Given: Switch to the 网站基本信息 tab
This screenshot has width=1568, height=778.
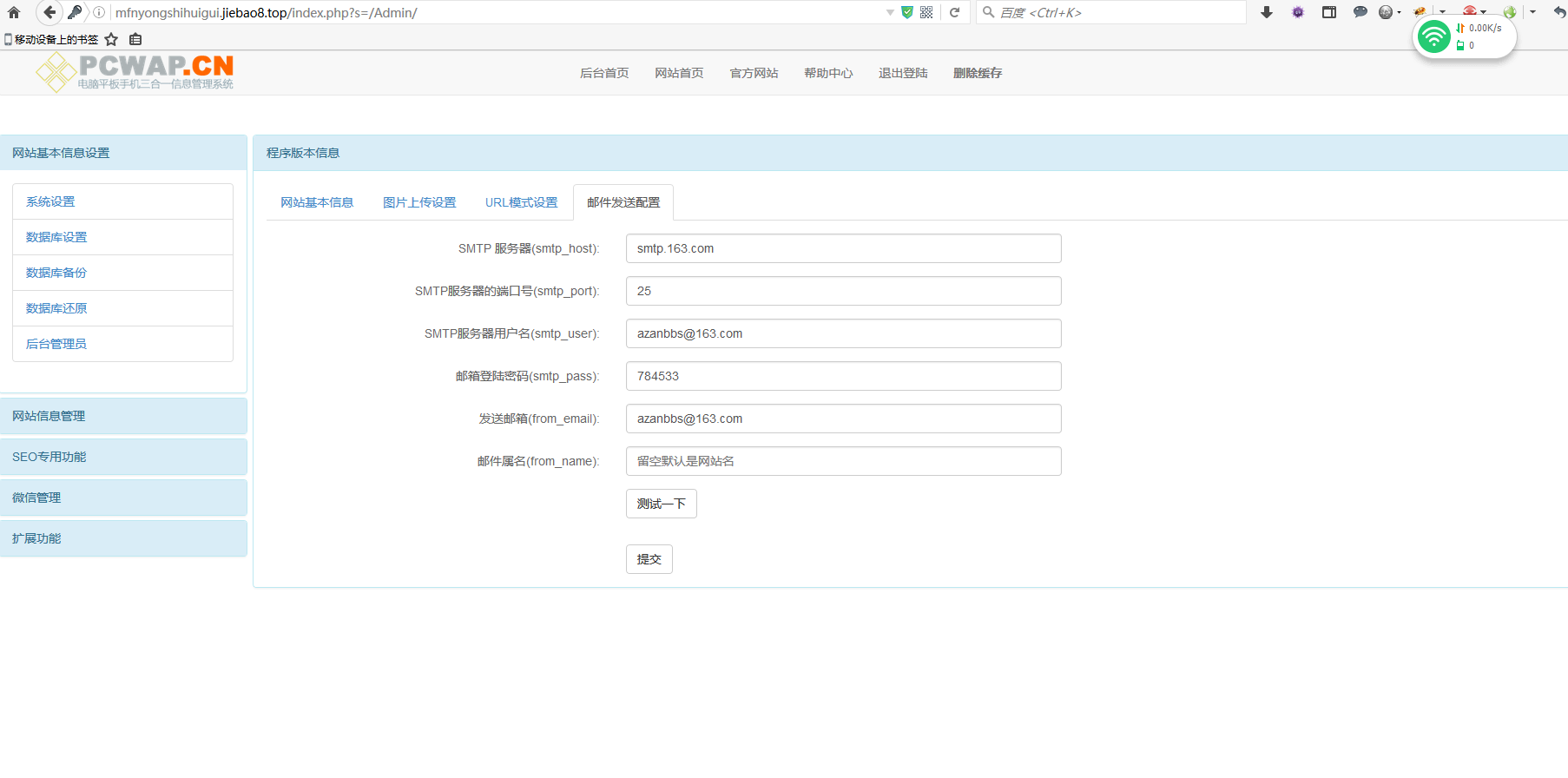Looking at the screenshot, I should tap(317, 202).
